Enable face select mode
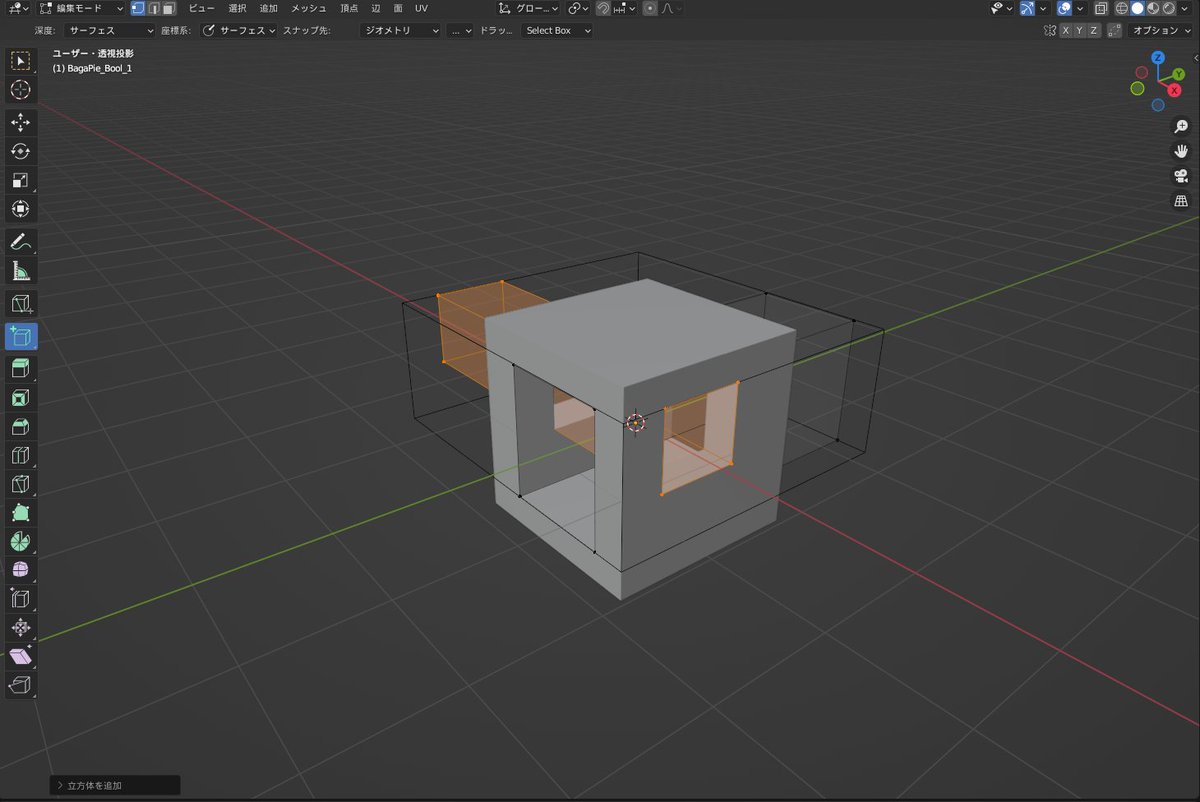The image size is (1200, 802). point(169,8)
